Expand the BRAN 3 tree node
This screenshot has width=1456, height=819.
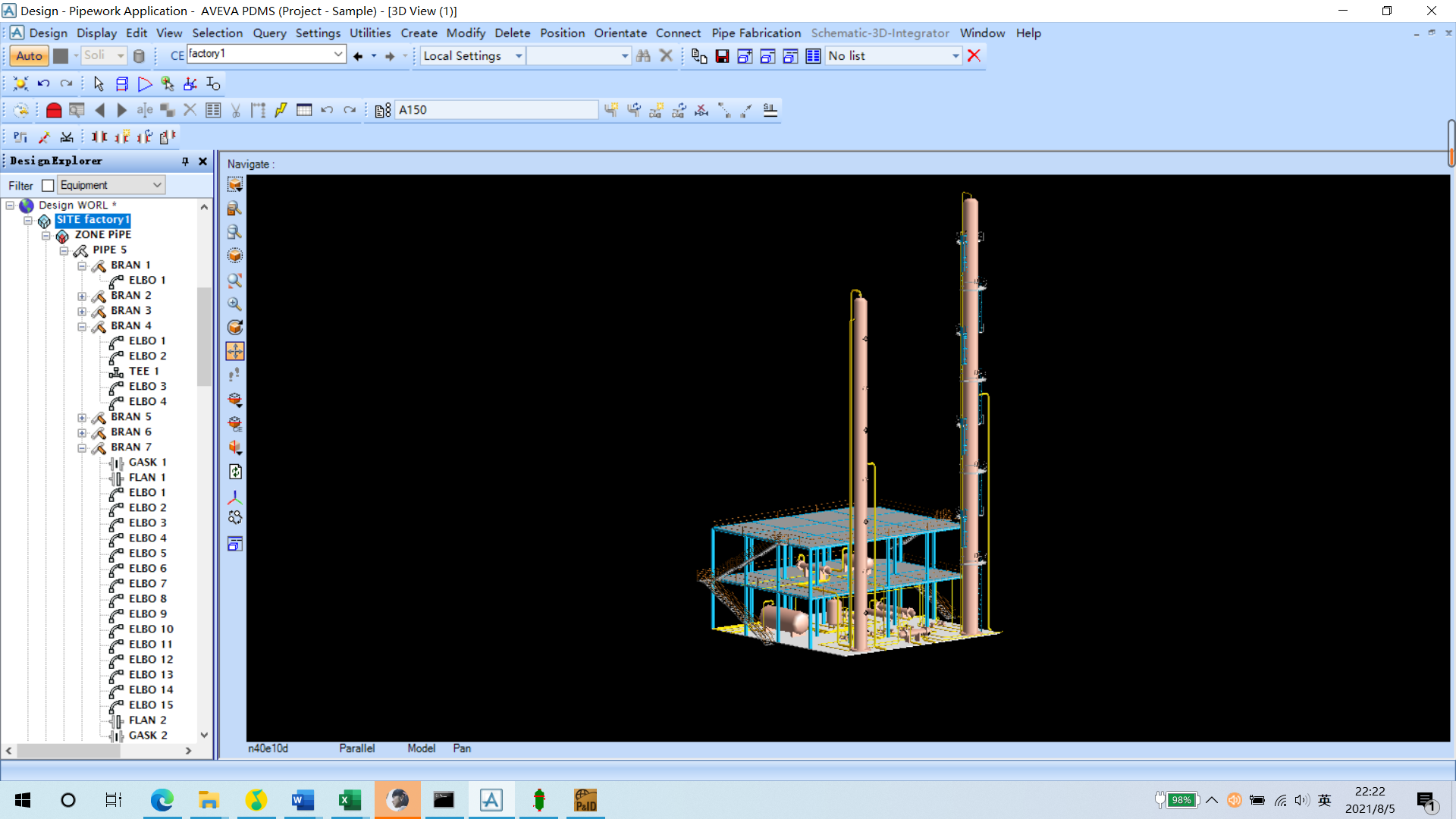[x=82, y=312]
